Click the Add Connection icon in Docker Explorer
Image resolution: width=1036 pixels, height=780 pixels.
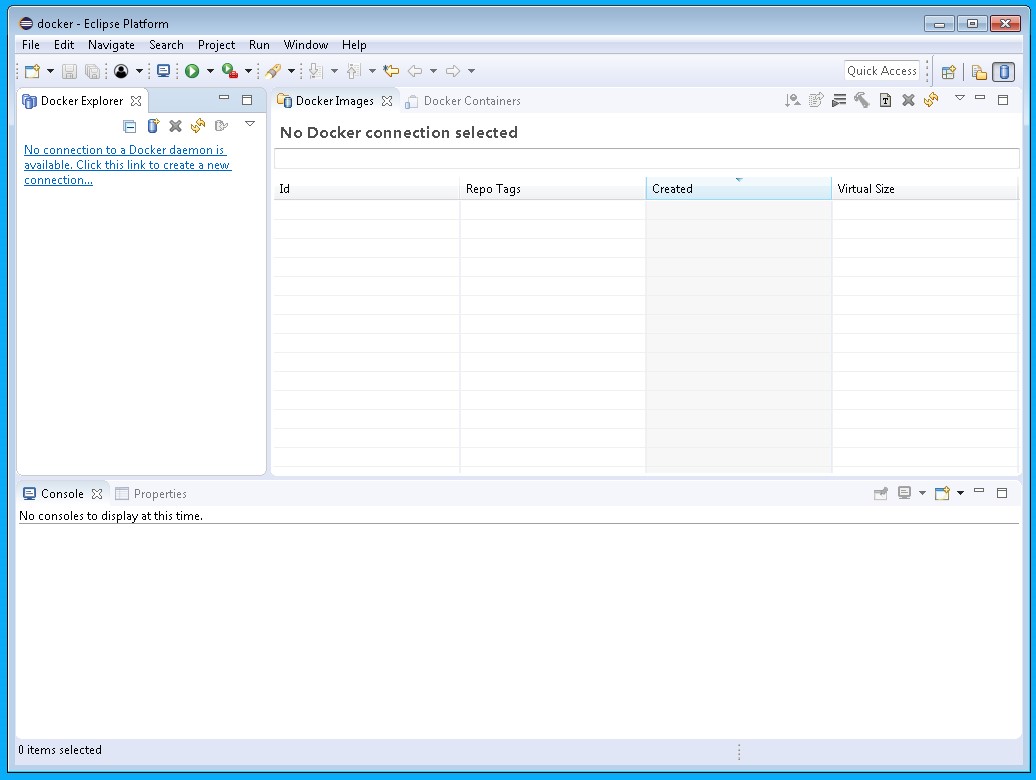click(153, 126)
